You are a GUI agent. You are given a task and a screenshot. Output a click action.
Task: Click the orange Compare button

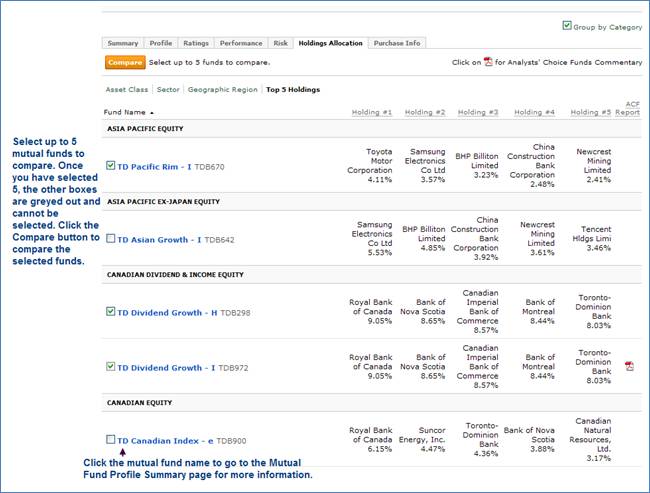point(125,62)
